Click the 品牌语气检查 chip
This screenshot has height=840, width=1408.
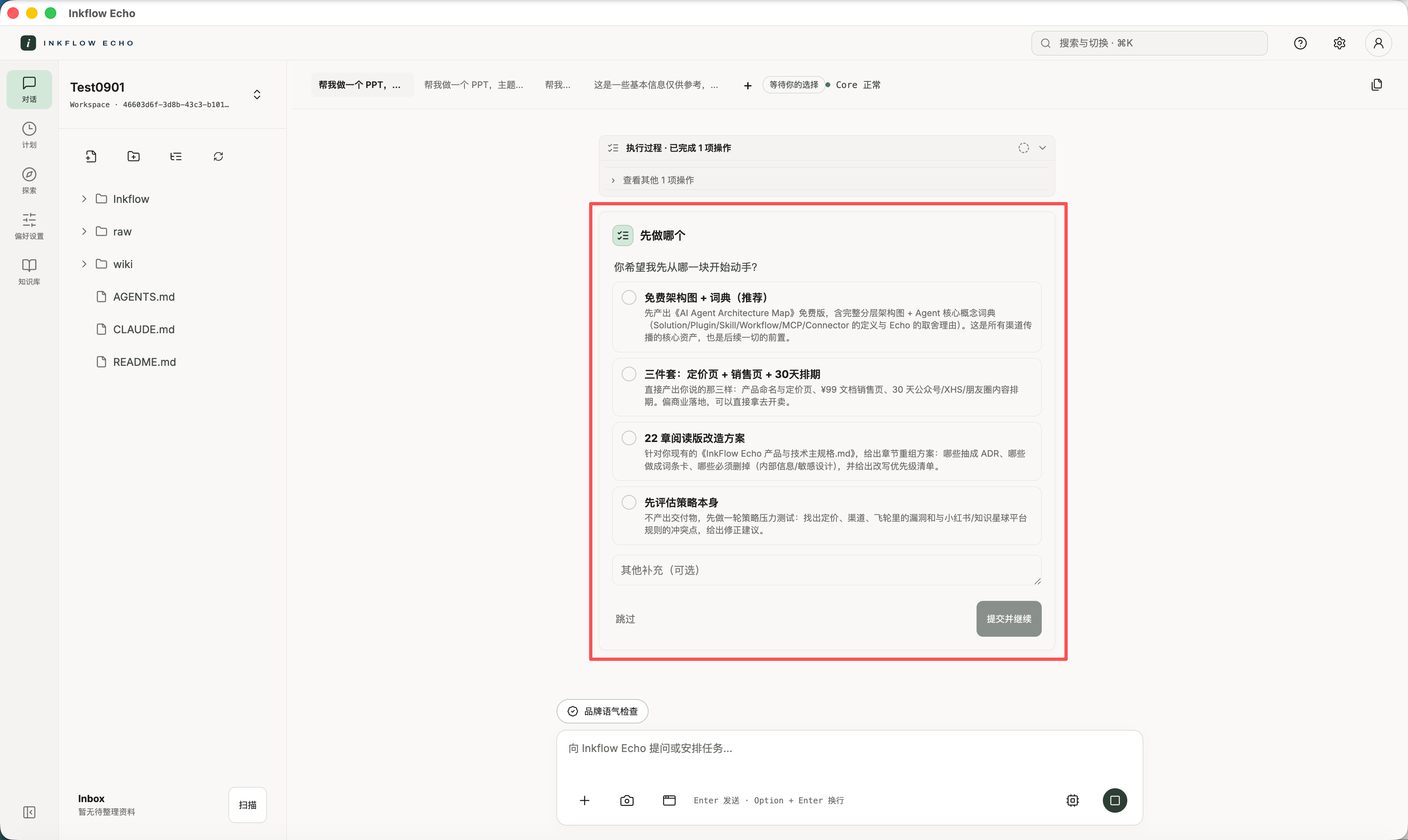point(603,711)
